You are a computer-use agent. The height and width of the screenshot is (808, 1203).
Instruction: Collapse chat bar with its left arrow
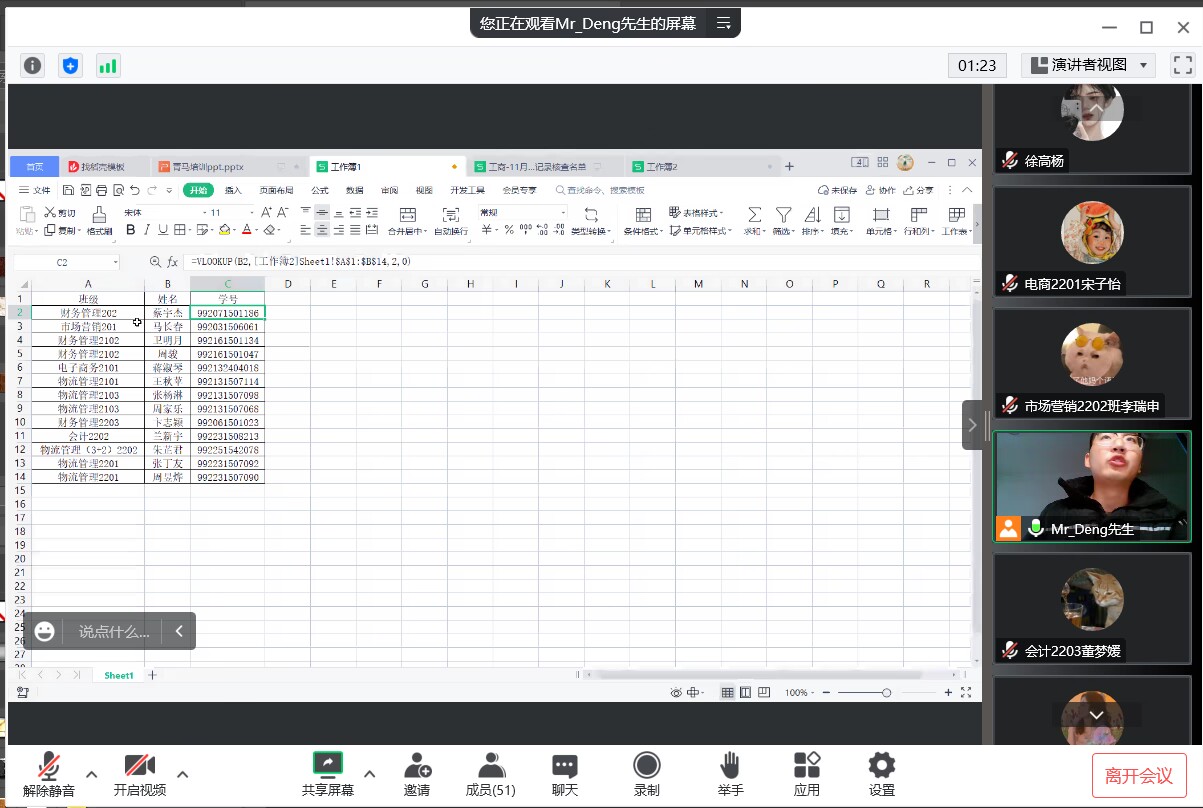179,632
